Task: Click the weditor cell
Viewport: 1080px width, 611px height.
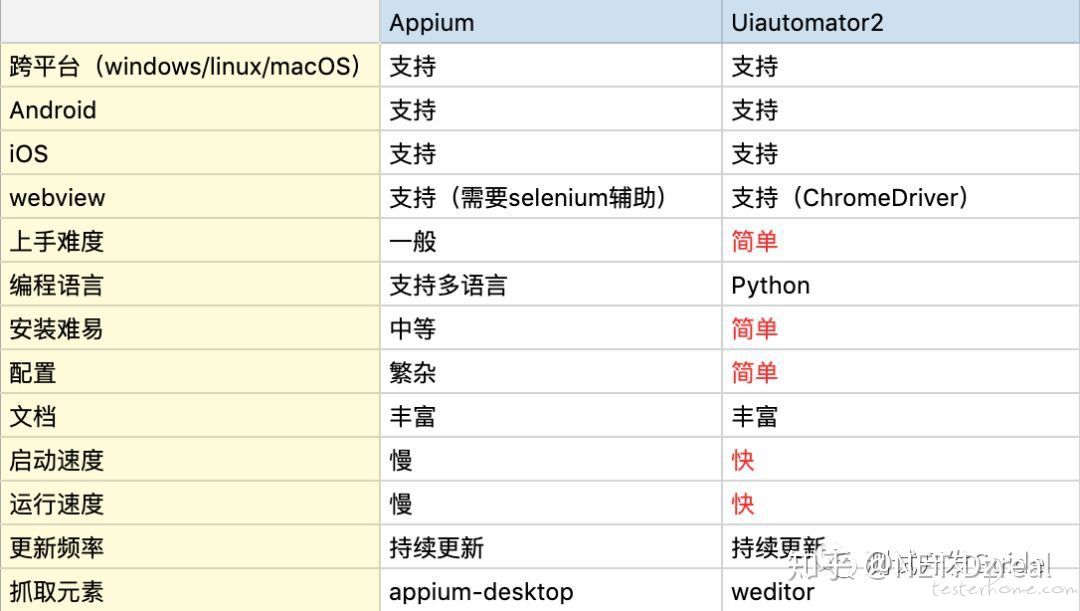Action: (x=773, y=592)
